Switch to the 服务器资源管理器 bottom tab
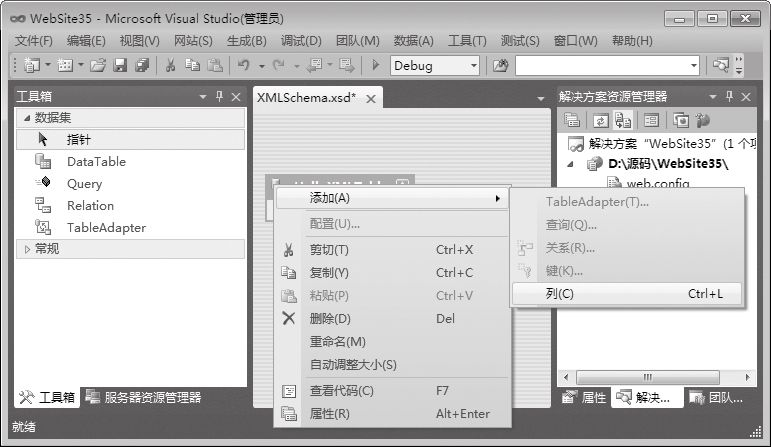 point(143,397)
